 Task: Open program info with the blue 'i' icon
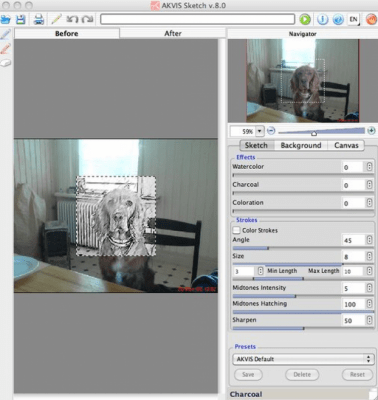pos(322,19)
